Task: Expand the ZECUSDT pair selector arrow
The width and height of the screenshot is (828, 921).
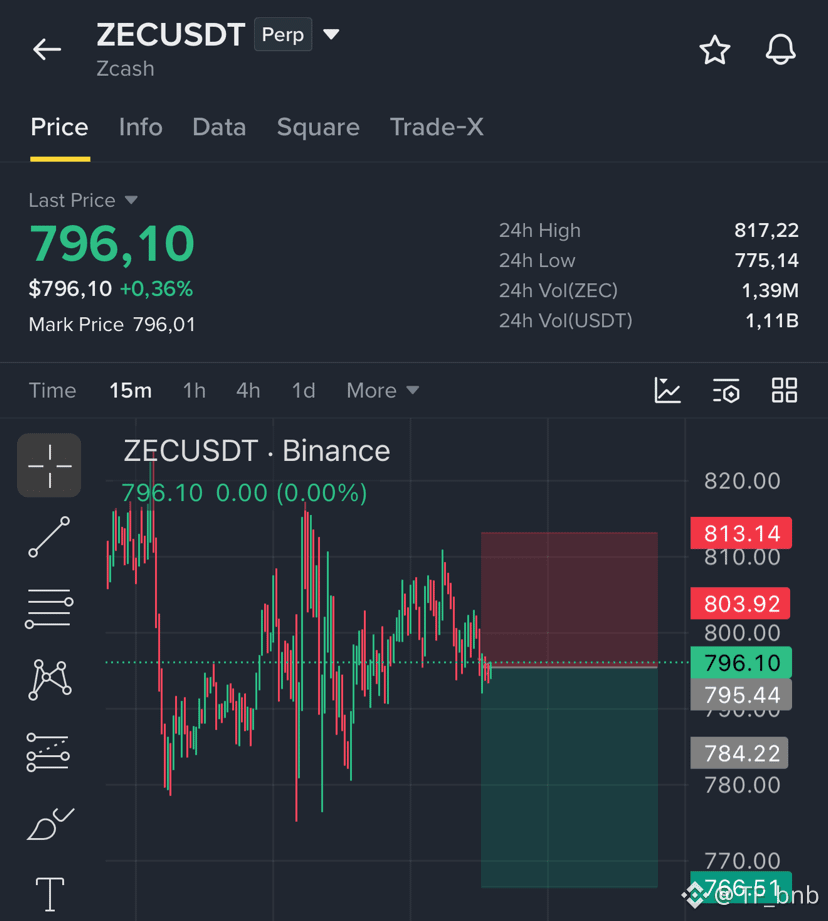Action: (331, 35)
